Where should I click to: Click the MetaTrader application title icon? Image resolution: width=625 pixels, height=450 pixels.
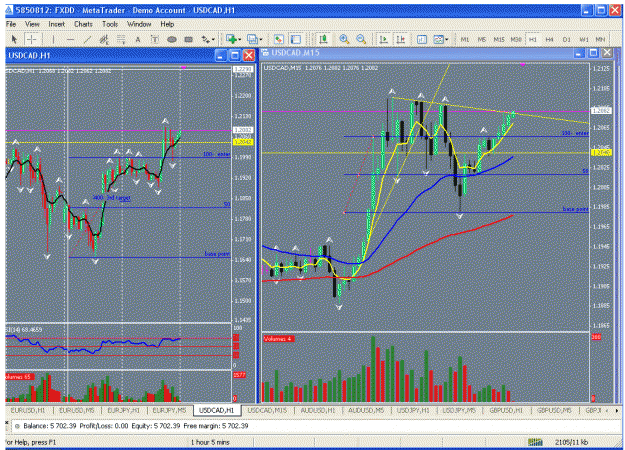pyautogui.click(x=9, y=10)
